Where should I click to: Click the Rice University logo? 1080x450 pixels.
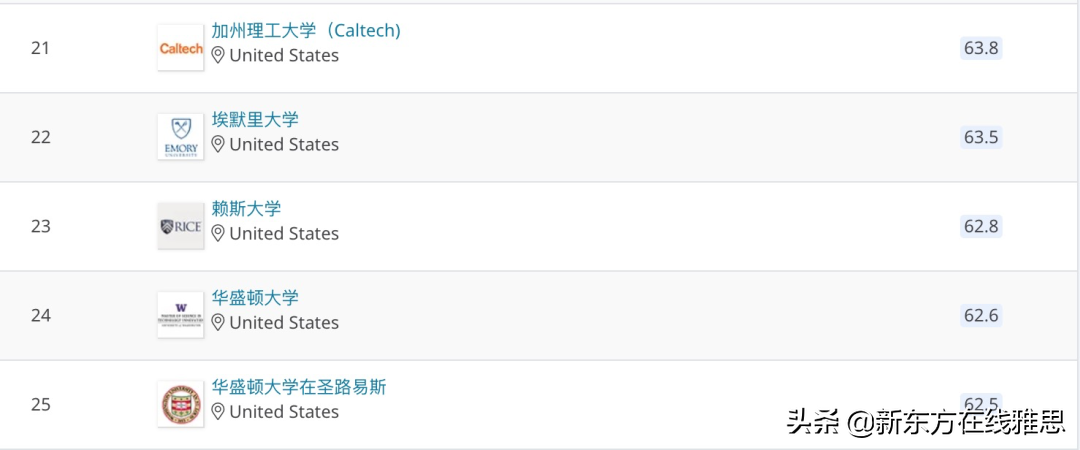click(x=180, y=226)
